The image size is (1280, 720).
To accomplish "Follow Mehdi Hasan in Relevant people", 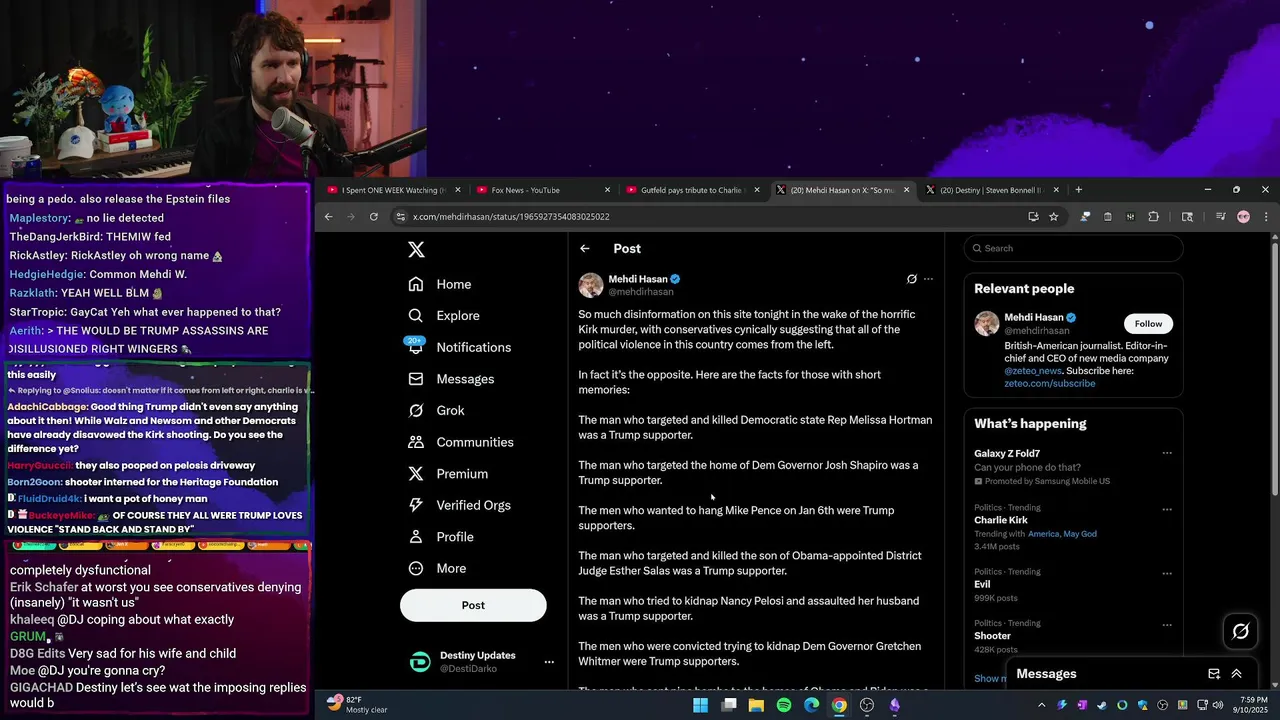I will click(x=1148, y=323).
